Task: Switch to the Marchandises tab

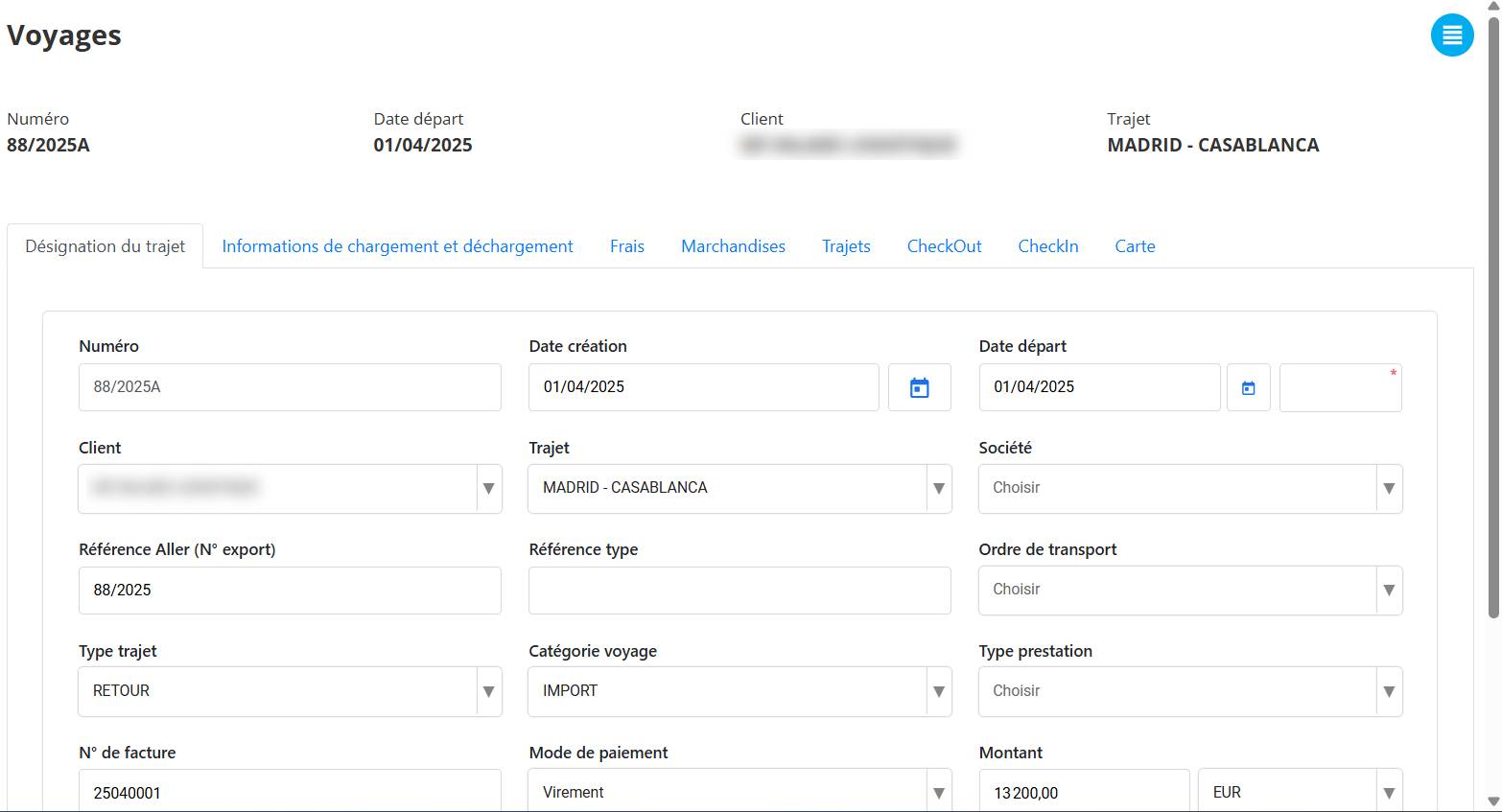Action: tap(733, 246)
